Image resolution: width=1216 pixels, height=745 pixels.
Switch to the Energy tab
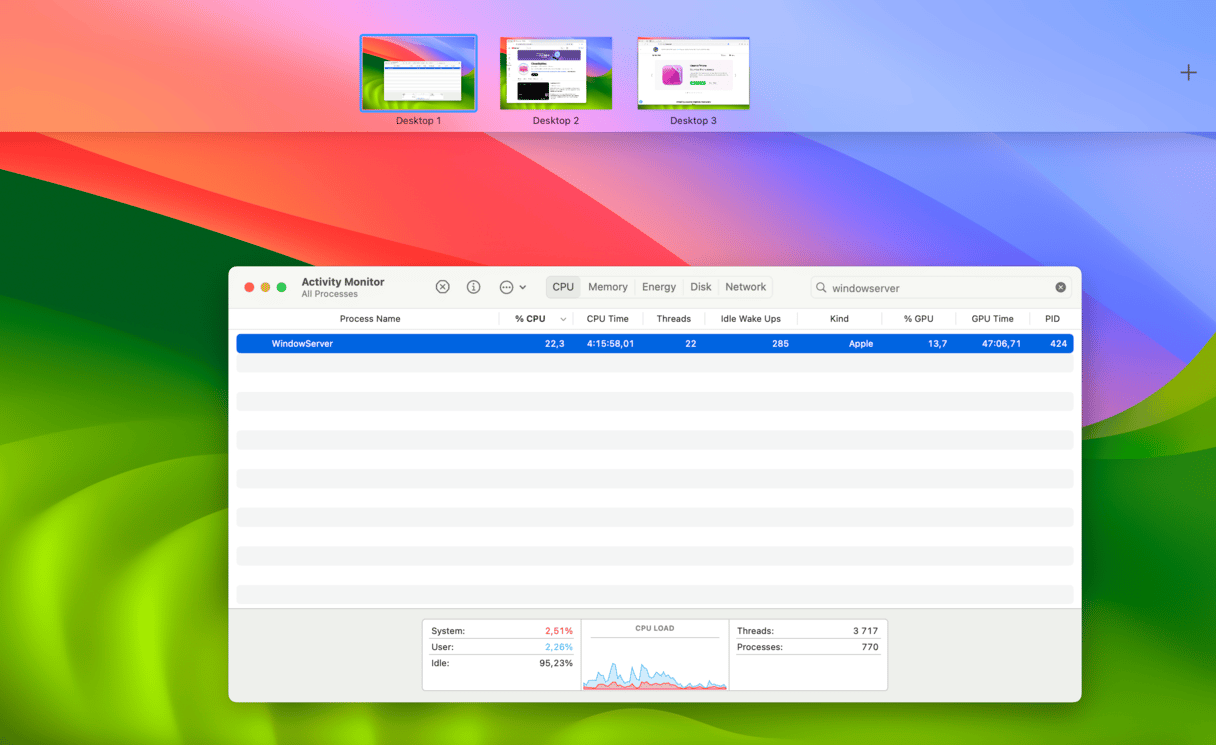[x=658, y=287]
